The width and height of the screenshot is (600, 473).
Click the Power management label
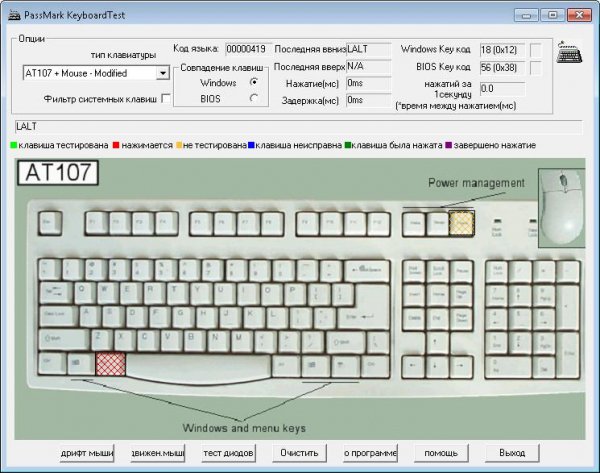[x=476, y=183]
